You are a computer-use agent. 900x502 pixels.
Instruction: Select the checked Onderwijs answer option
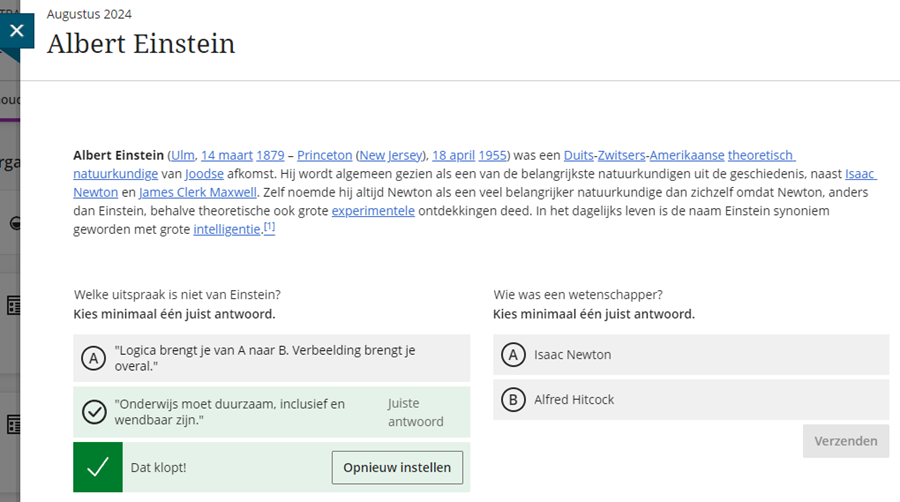pyautogui.click(x=271, y=412)
